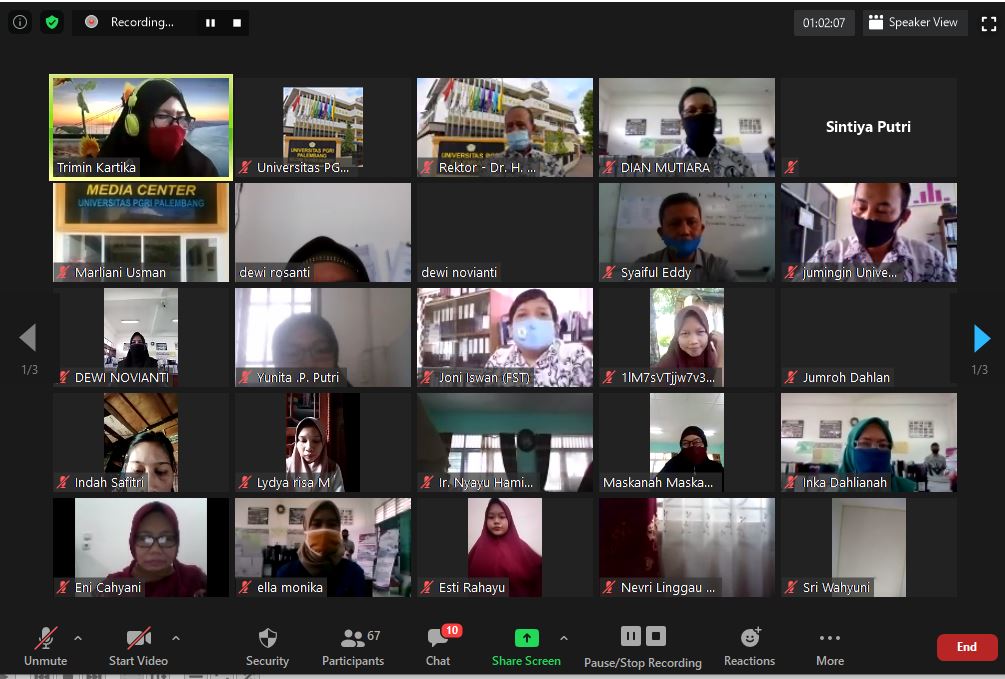Select Universitas PG... video tile

pyautogui.click(x=323, y=127)
